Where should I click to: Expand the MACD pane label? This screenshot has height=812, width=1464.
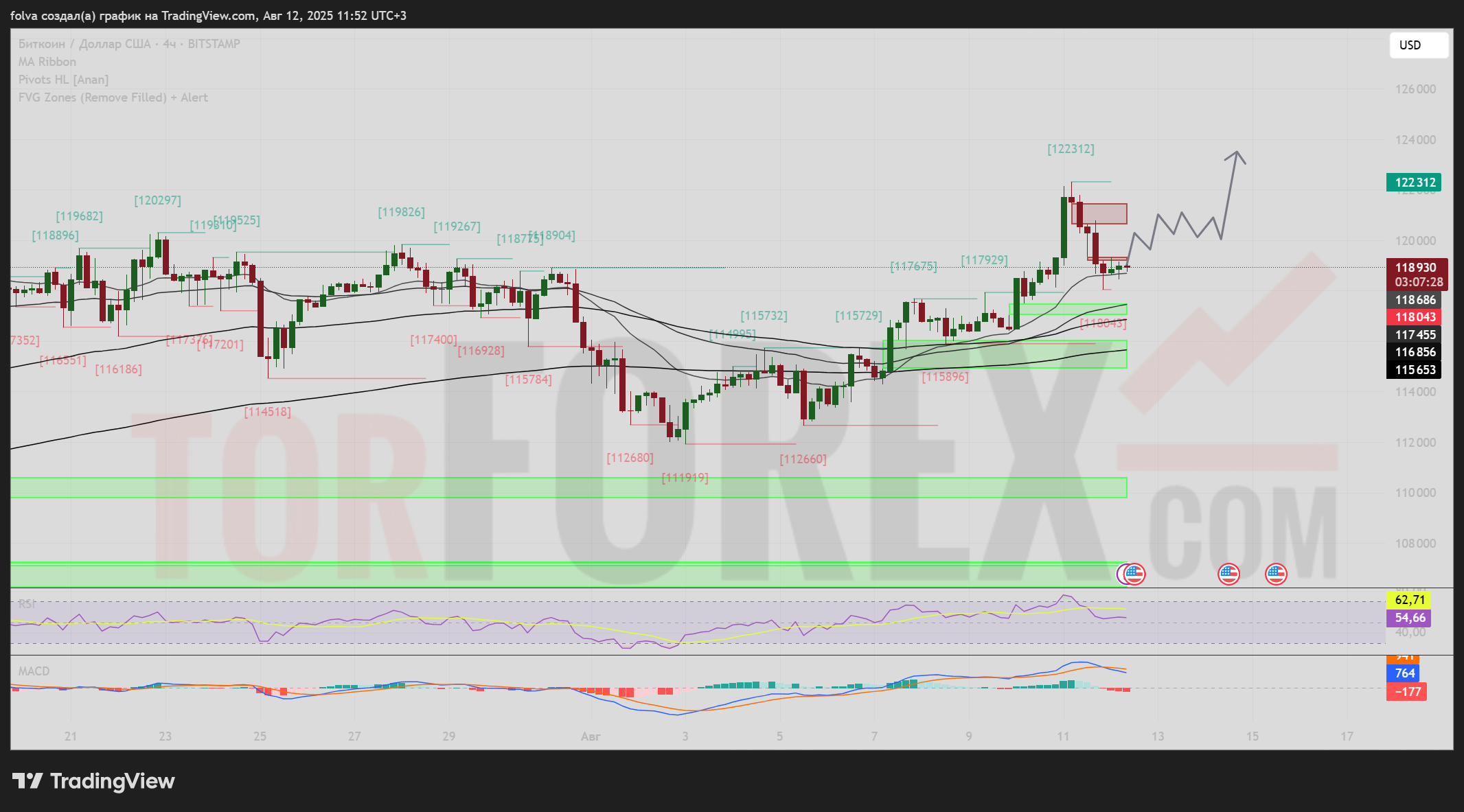click(34, 671)
